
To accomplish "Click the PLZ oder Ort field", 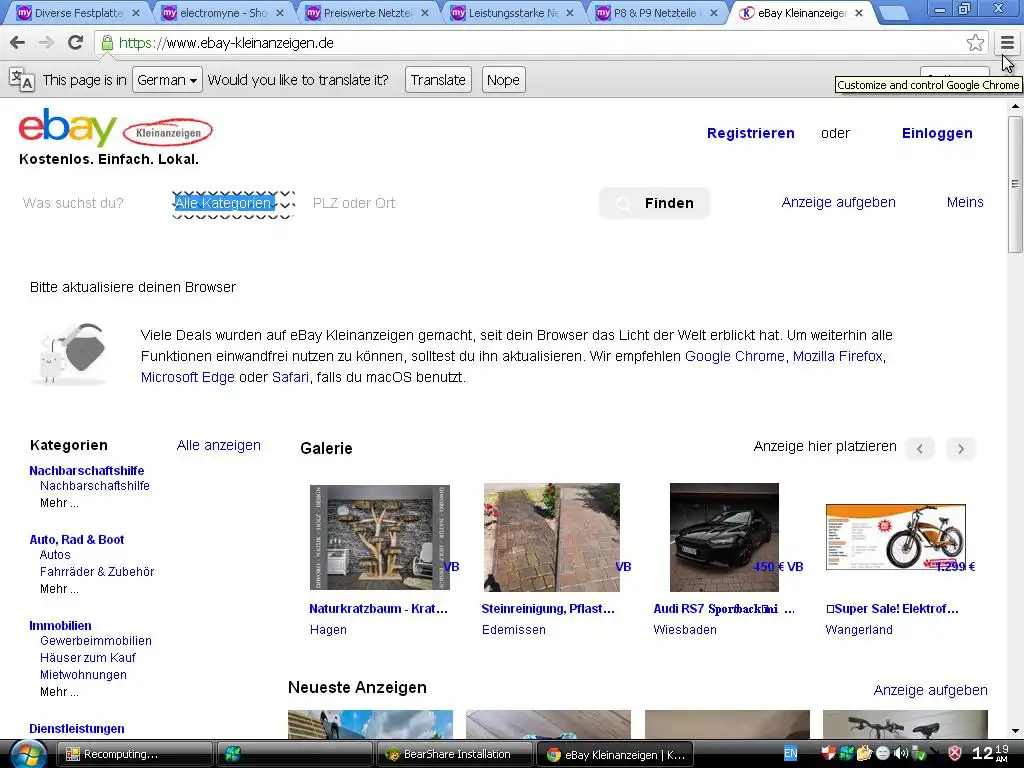I will (x=354, y=203).
